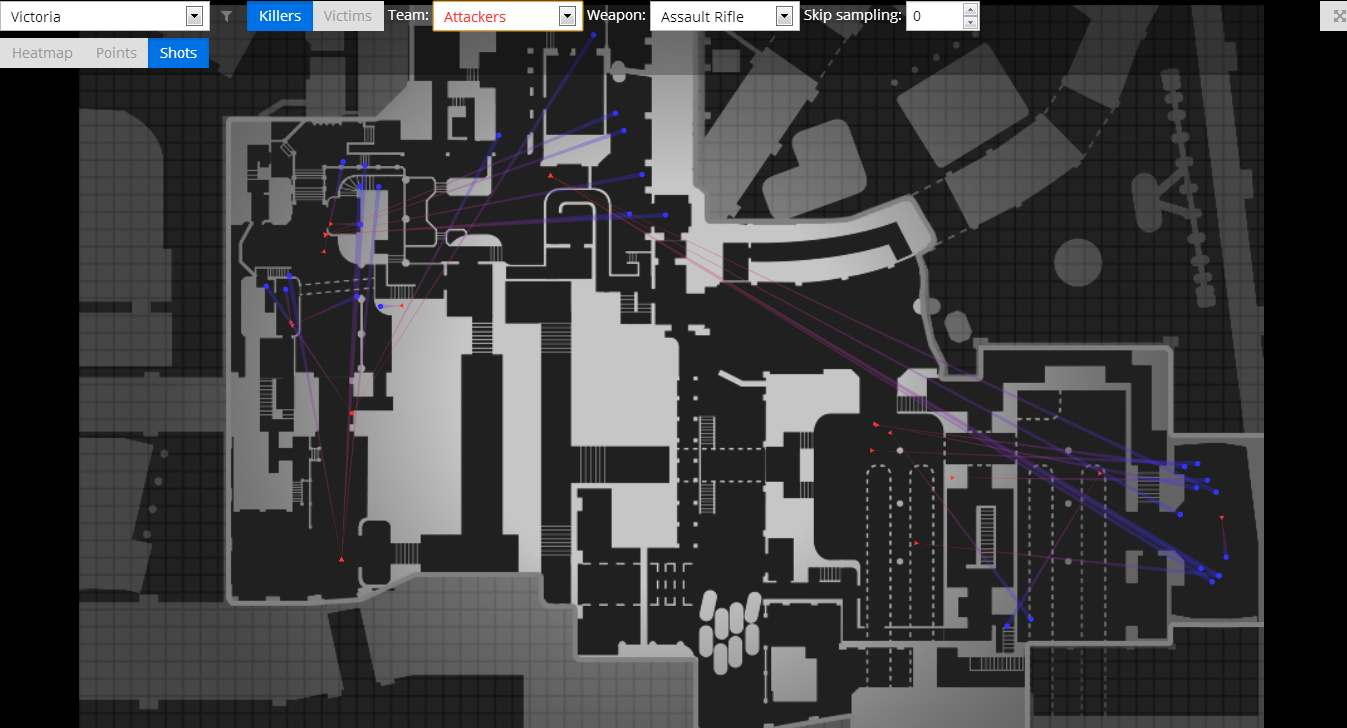Click the topmost blue killer dot on map
This screenshot has width=1347, height=728.
pos(594,35)
